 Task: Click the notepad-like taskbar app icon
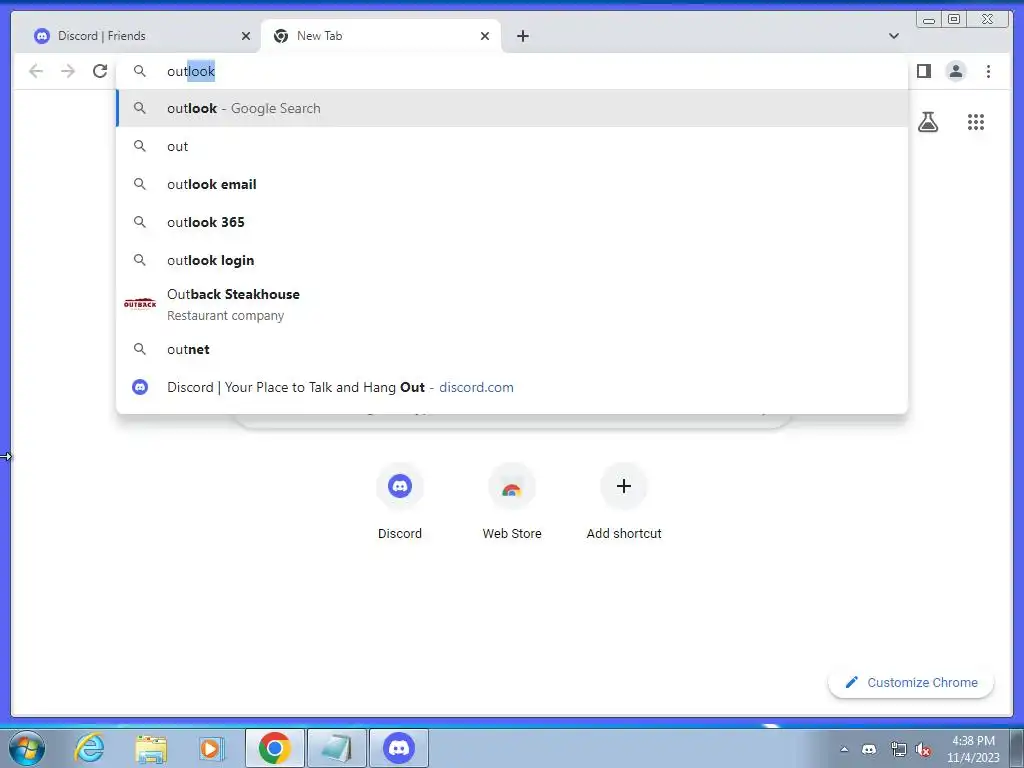point(337,748)
